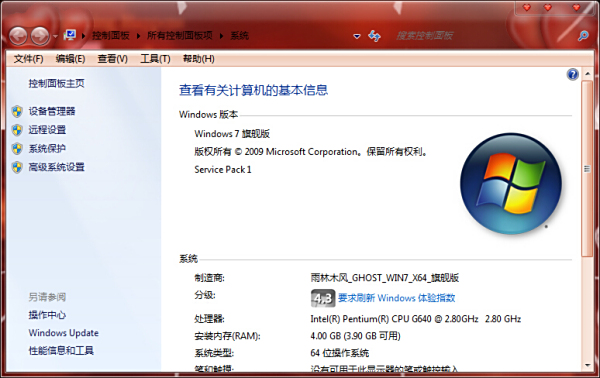Click the vertical scrollbar thumb
The width and height of the screenshot is (600, 378).
click(587, 169)
